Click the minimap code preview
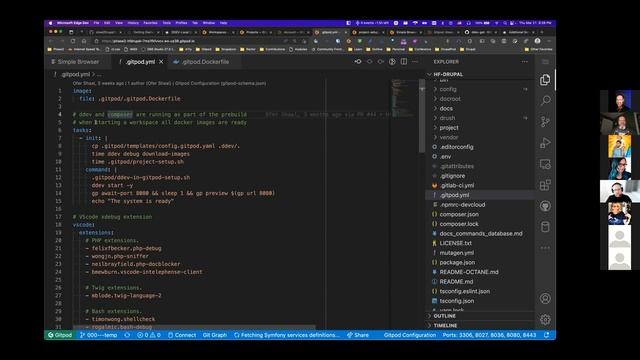This screenshot has width=640, height=360. [403, 98]
